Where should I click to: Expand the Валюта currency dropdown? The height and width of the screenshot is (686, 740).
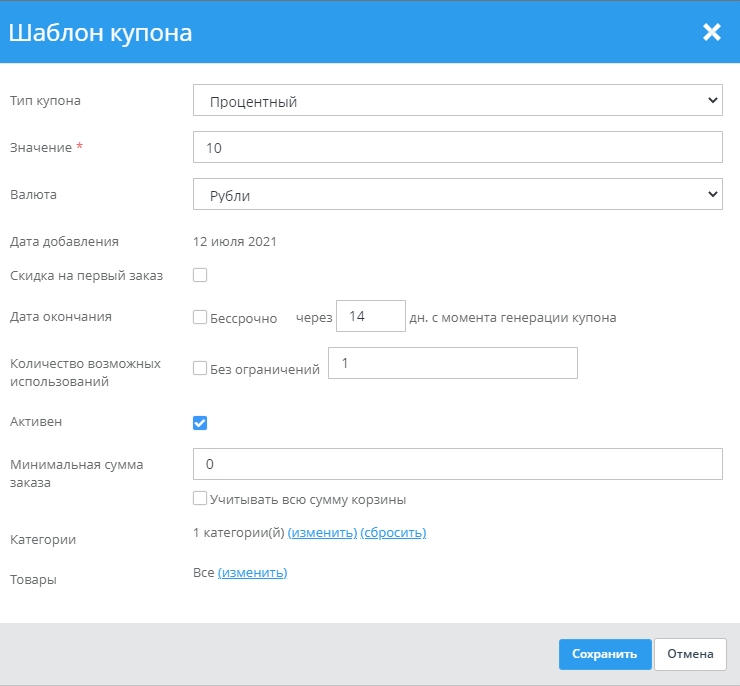[457, 195]
